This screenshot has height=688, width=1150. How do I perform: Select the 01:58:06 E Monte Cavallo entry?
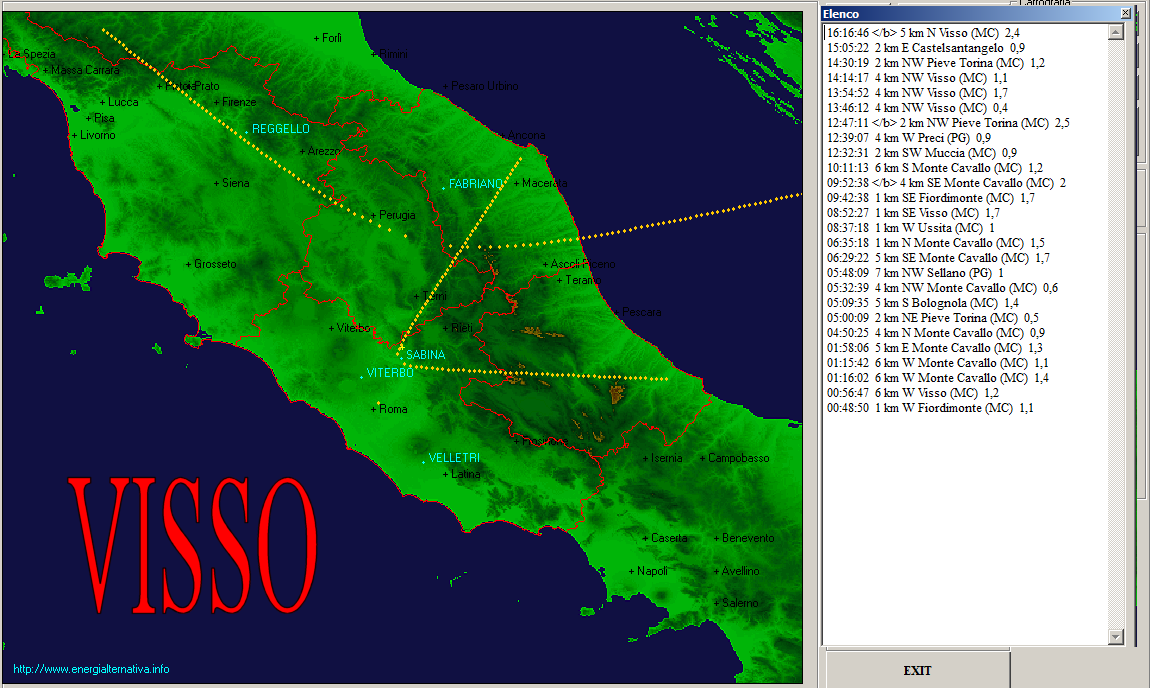pos(935,348)
